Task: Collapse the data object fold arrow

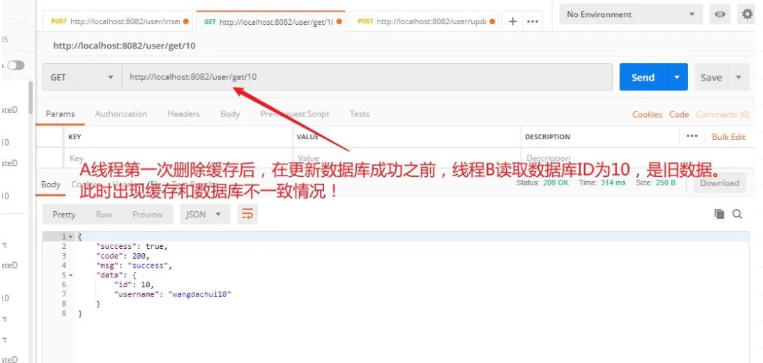Action: [71, 275]
